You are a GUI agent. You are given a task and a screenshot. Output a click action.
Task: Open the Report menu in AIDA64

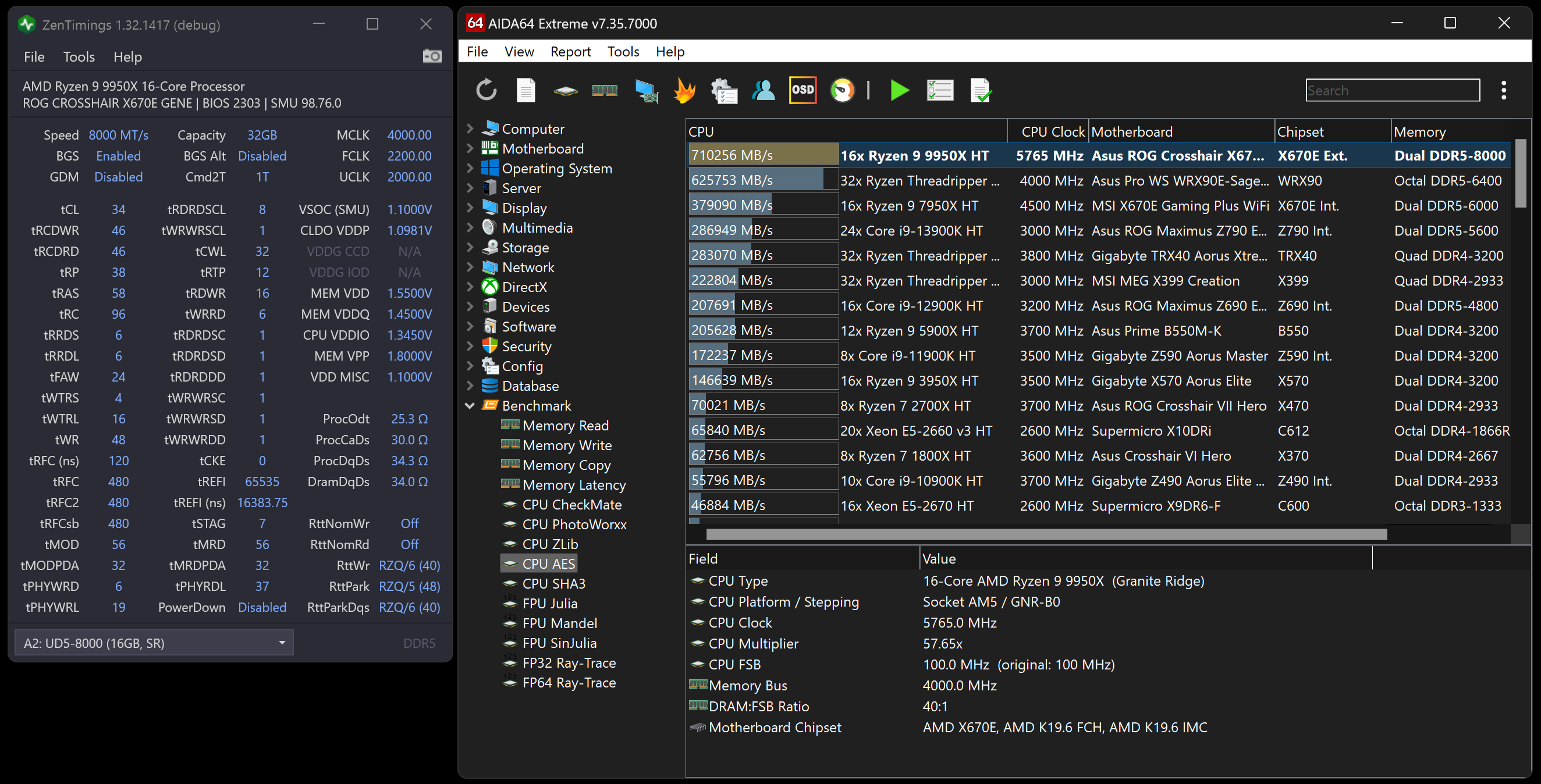[x=570, y=52]
